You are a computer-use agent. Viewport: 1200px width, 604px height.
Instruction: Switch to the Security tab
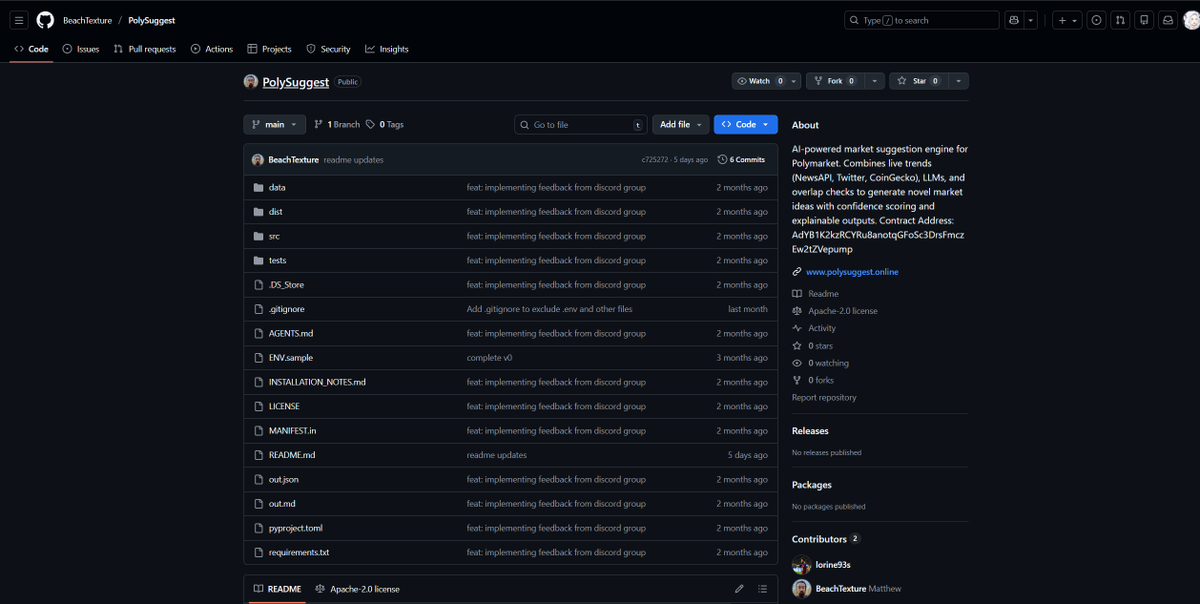pos(328,49)
